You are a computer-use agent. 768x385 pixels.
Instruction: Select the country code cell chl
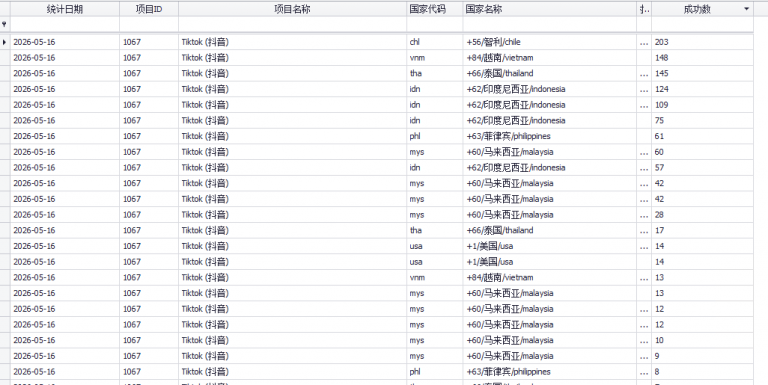tap(434, 42)
